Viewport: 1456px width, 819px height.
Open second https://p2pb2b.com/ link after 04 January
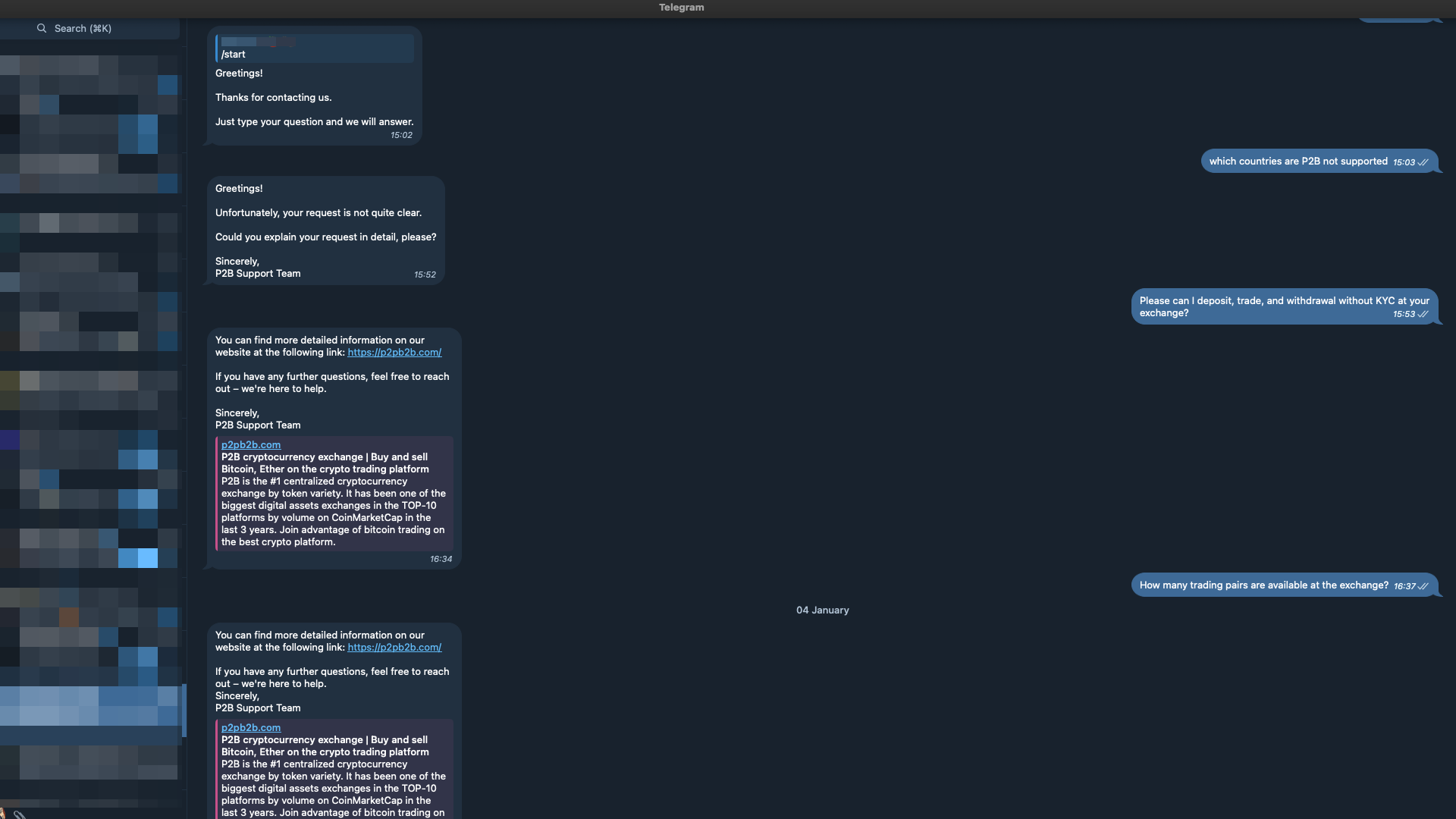pyautogui.click(x=394, y=647)
